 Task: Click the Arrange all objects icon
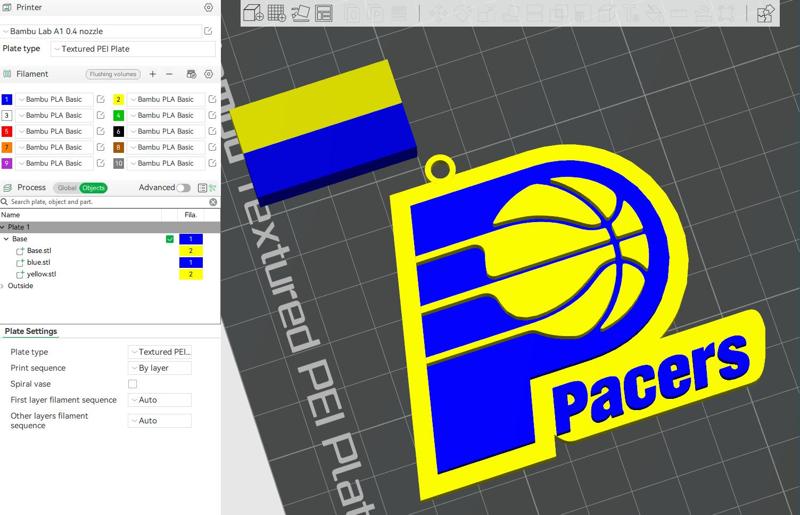[324, 13]
